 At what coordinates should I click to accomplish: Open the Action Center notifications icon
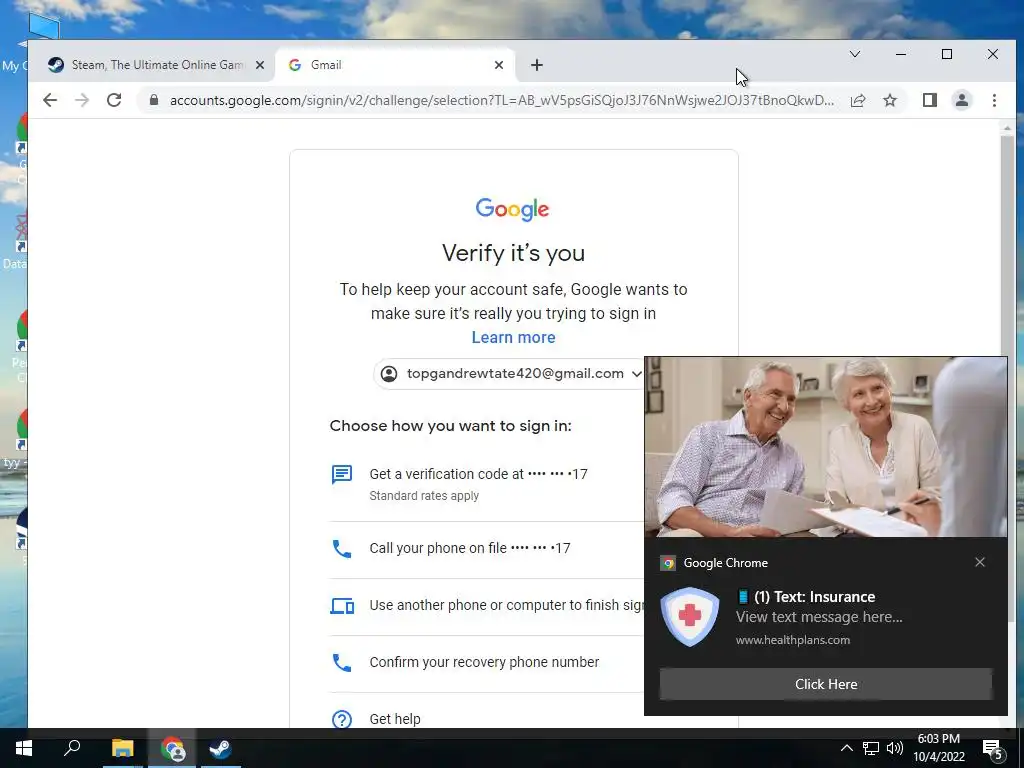click(993, 748)
